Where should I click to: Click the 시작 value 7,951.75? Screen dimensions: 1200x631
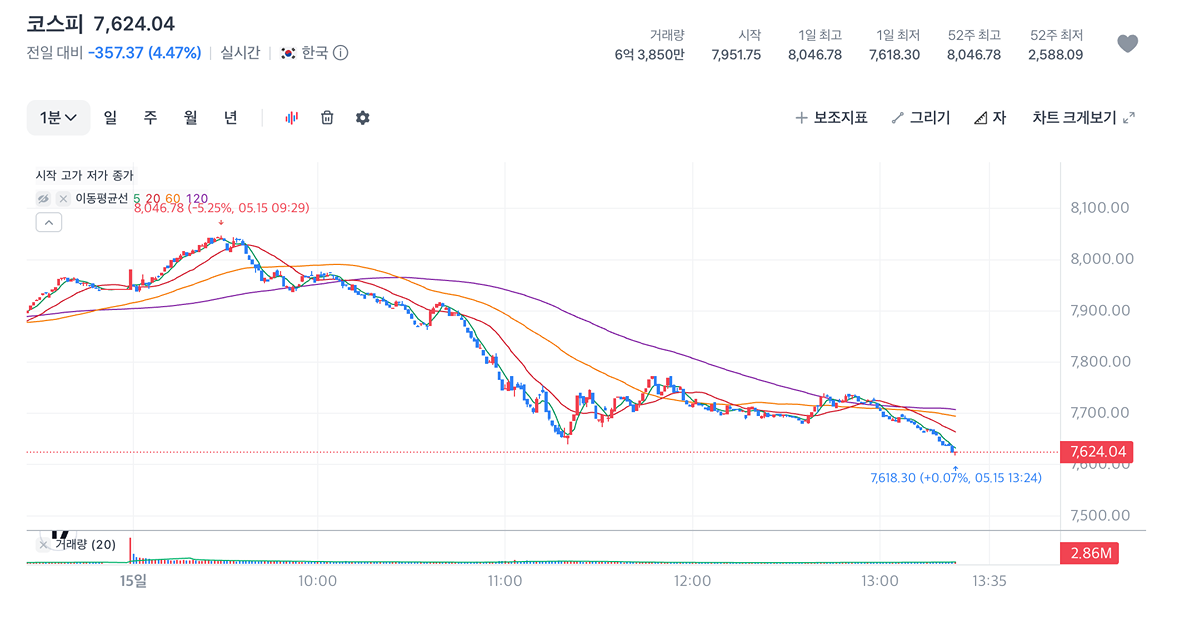pos(736,55)
